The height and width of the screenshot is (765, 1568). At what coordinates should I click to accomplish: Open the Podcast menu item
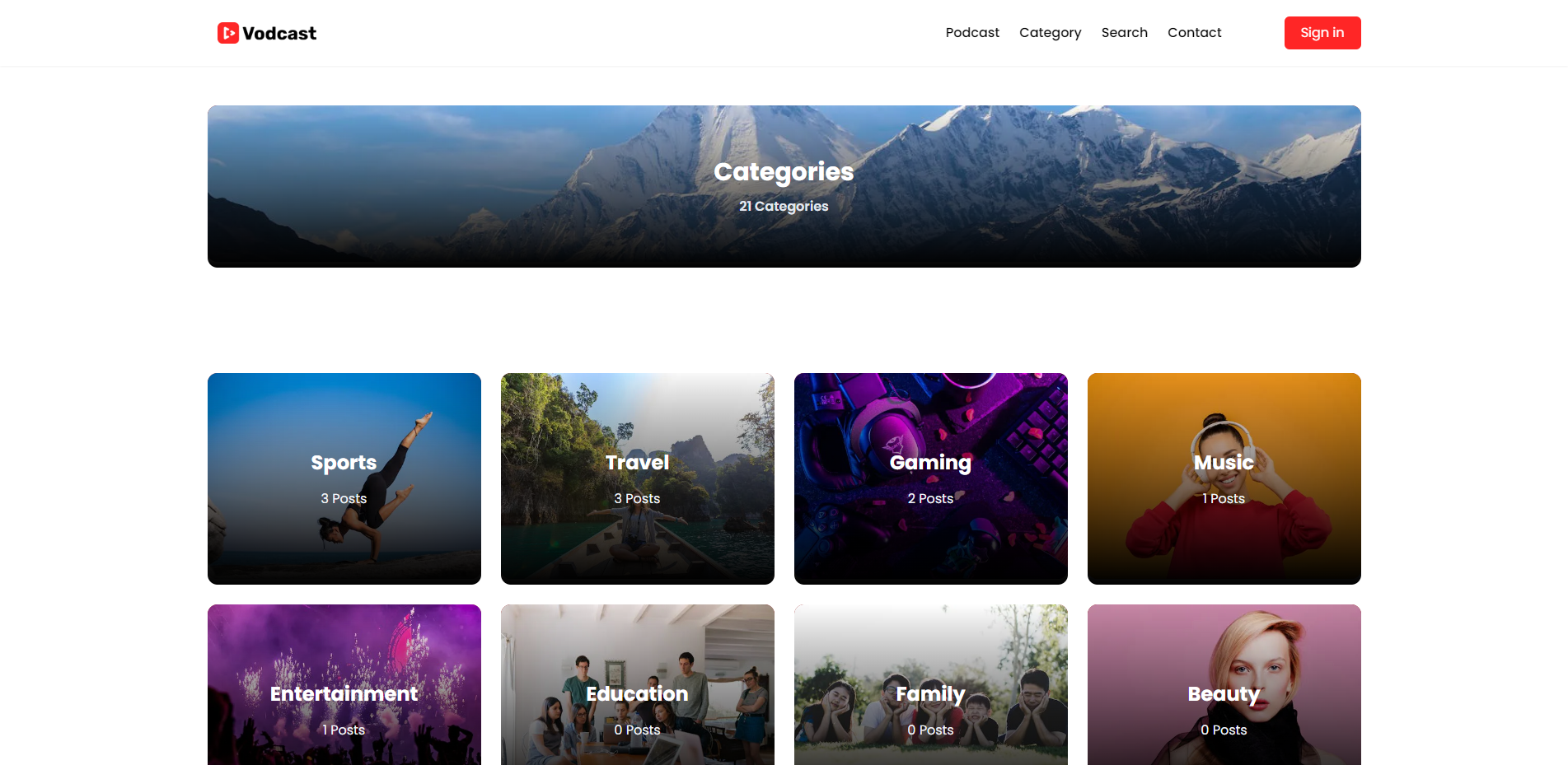[972, 33]
